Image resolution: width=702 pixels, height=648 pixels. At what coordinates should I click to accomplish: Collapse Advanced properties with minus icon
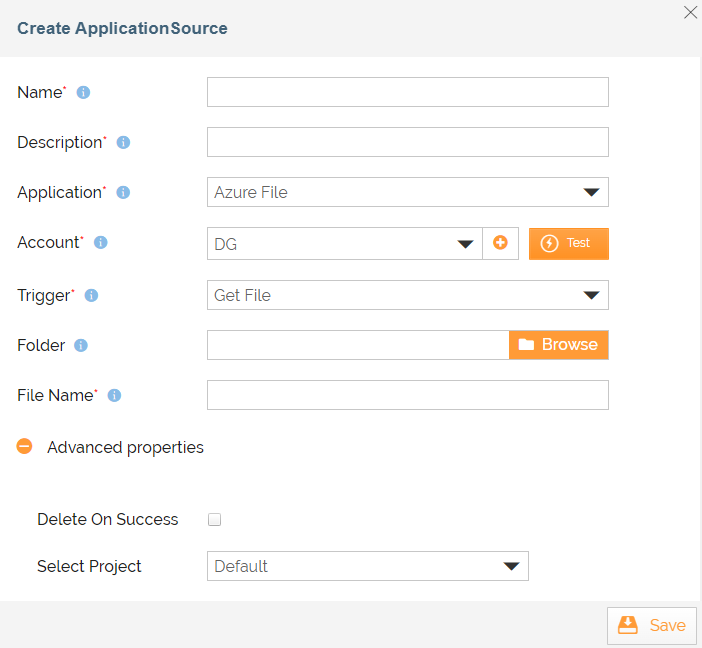25,446
